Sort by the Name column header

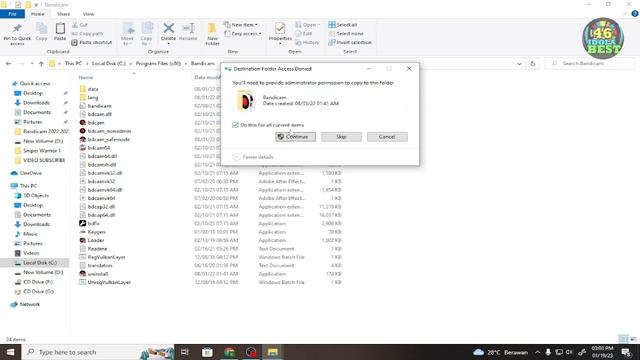tap(86, 77)
